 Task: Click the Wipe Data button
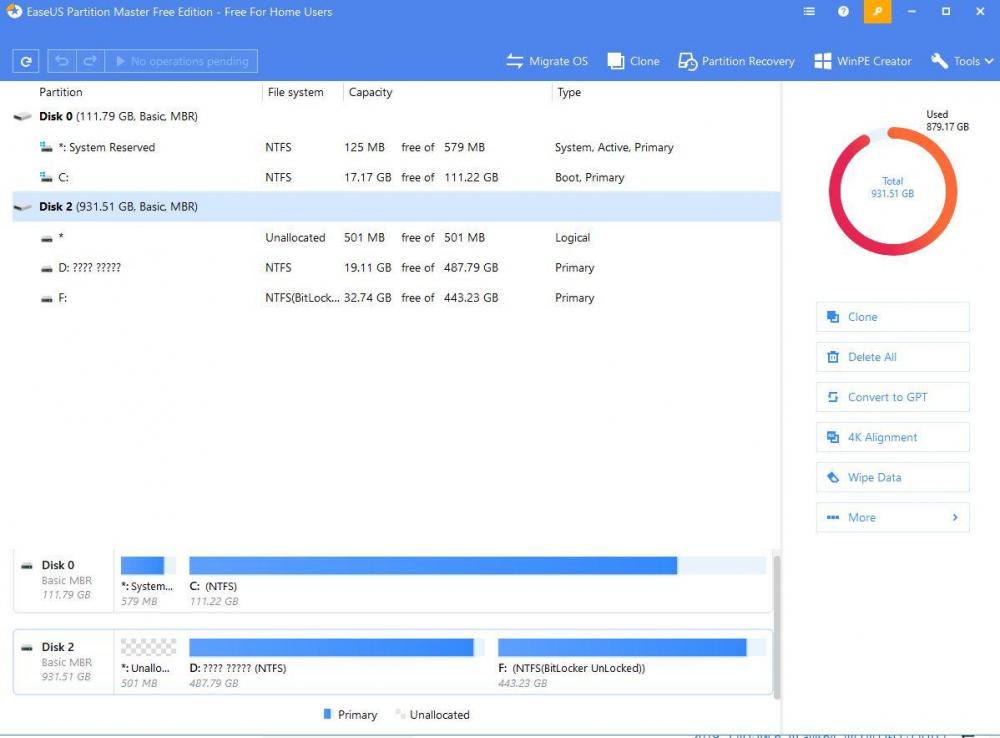(x=892, y=478)
